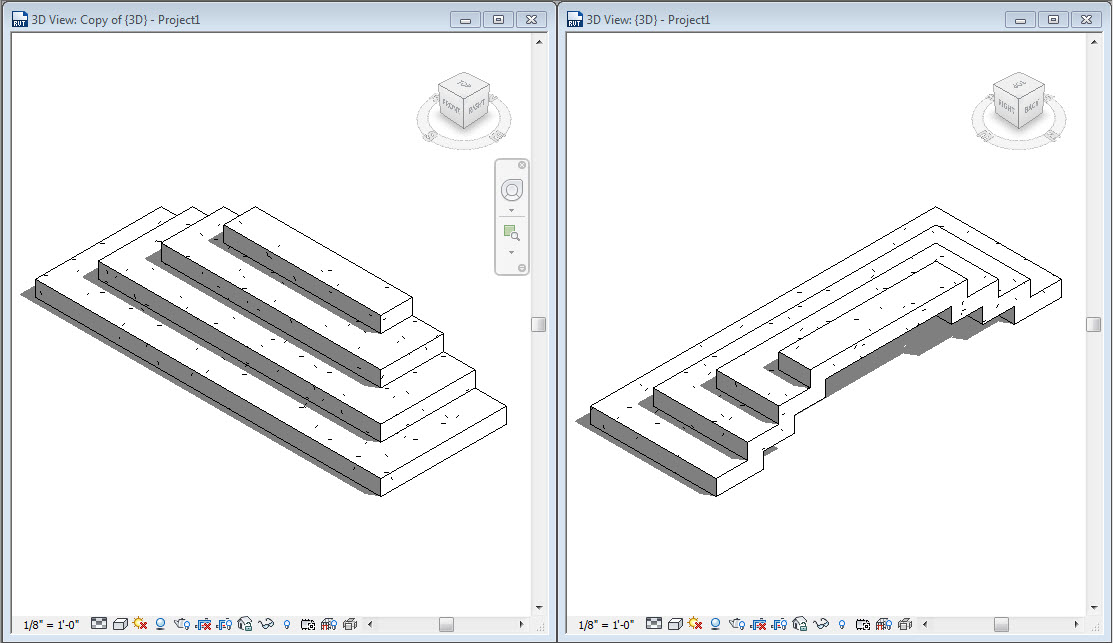1114x643 pixels.
Task: Click scroll-right arrow in {3D} view
Action: pos(1076,625)
